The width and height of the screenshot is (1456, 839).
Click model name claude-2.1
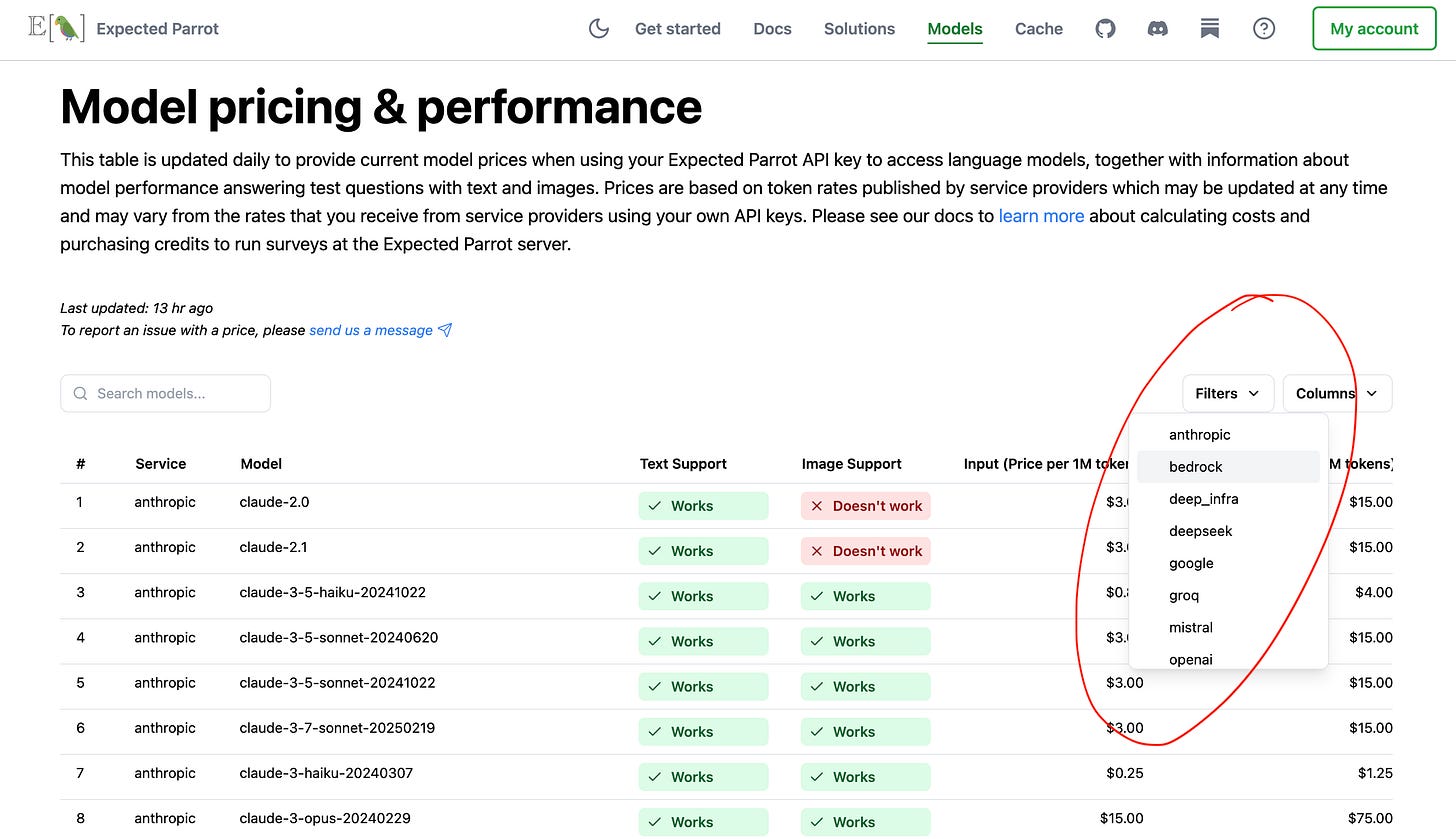(274, 547)
